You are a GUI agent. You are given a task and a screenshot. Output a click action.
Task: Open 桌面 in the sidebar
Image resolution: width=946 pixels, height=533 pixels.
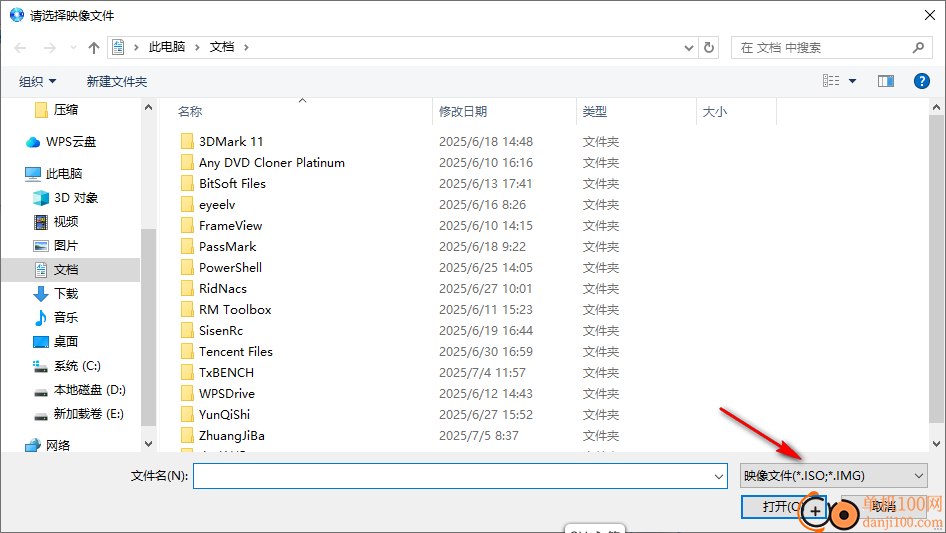pyautogui.click(x=66, y=342)
